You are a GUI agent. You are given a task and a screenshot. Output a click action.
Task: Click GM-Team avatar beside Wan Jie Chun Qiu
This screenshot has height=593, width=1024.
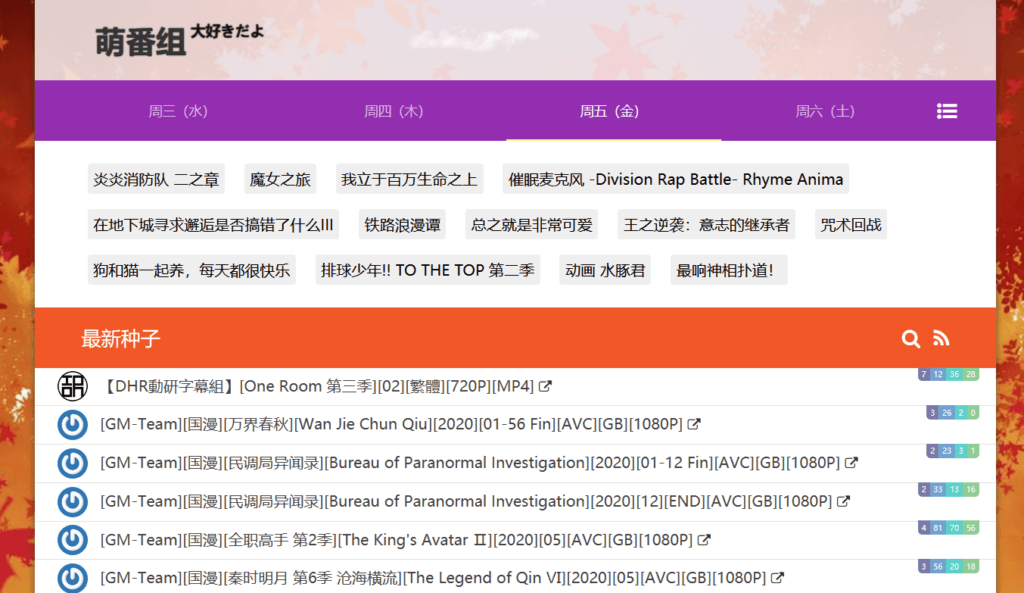tap(72, 425)
